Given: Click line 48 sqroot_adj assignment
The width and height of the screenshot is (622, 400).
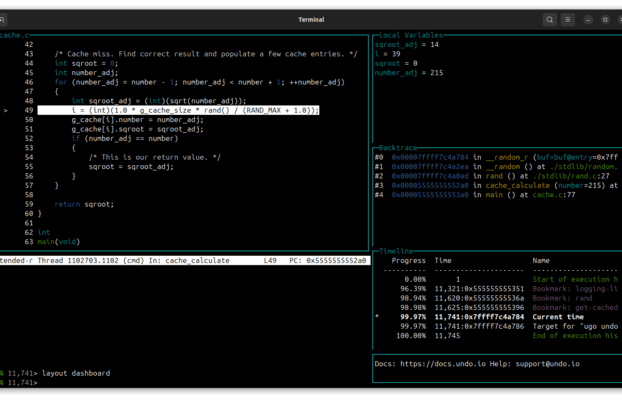Looking at the screenshot, I should pos(159,101).
